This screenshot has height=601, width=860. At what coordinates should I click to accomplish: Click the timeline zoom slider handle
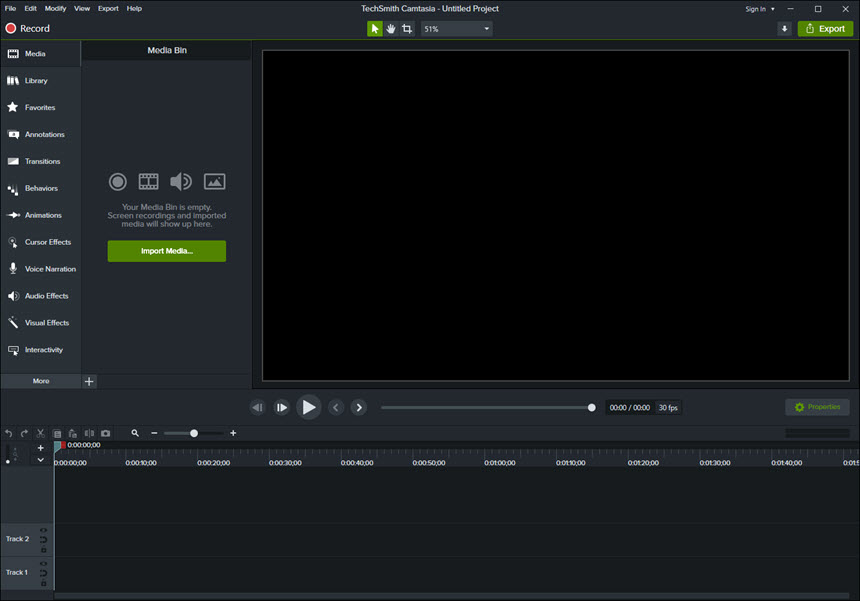[194, 433]
